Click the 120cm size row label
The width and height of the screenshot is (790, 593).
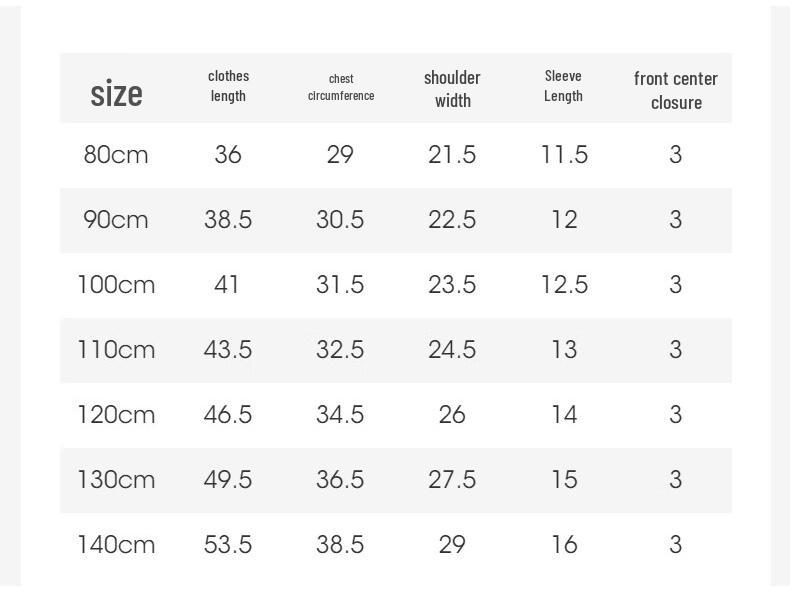[116, 415]
